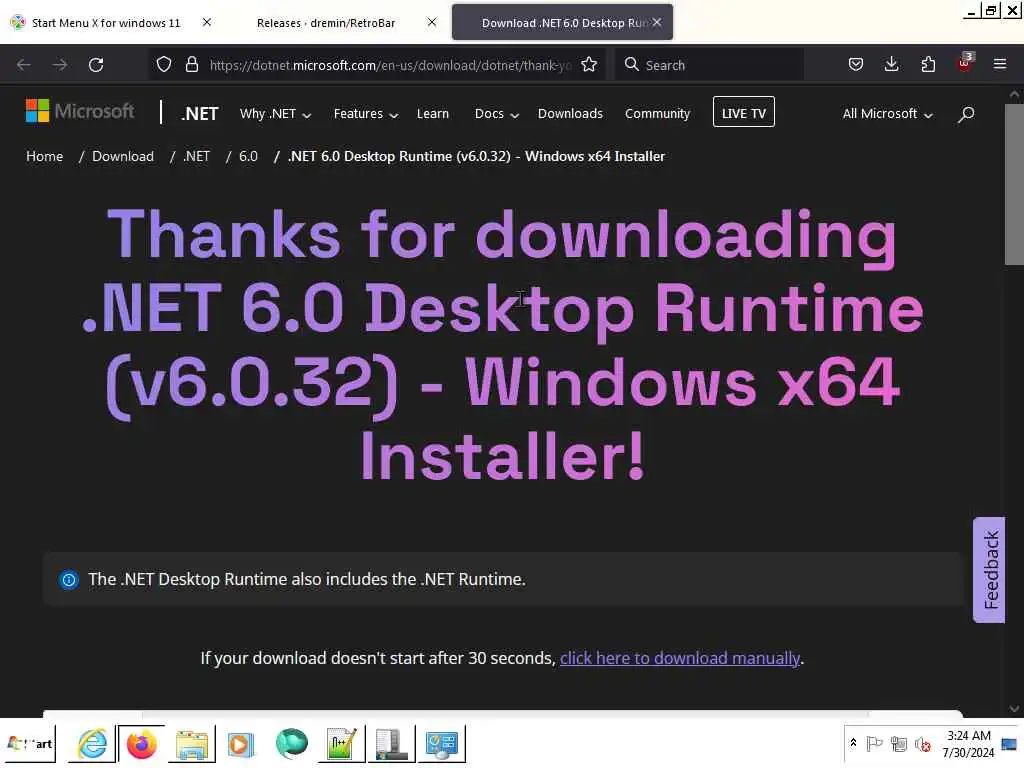Open the Firefox hamburger menu
This screenshot has height=768, width=1024.
pos(1000,65)
